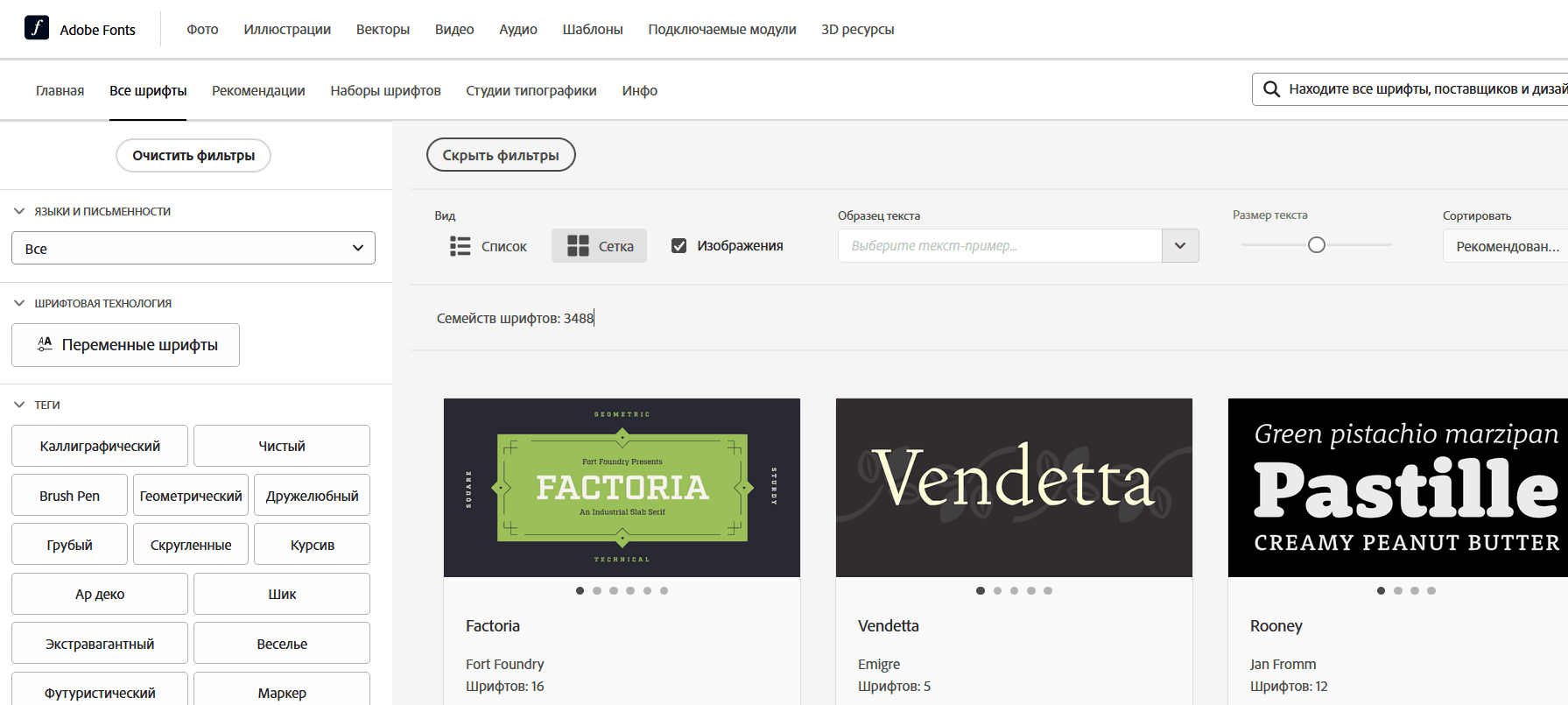The image size is (1568, 705).
Task: Toggle the Веселье tag
Action: tap(282, 644)
